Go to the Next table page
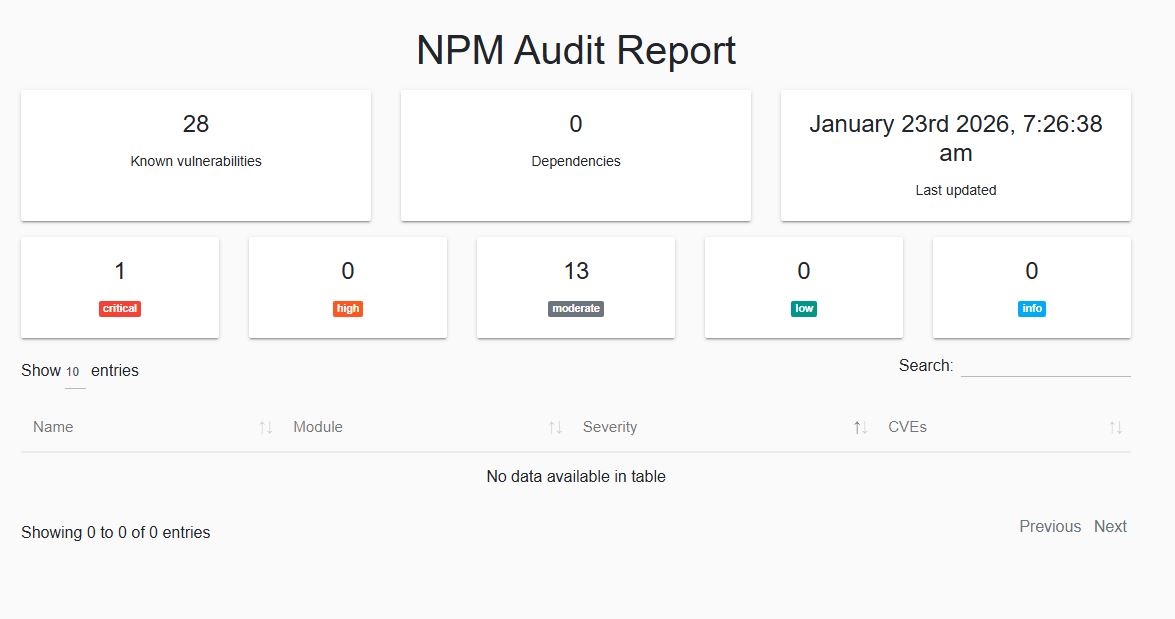This screenshot has width=1175, height=619. [1110, 527]
